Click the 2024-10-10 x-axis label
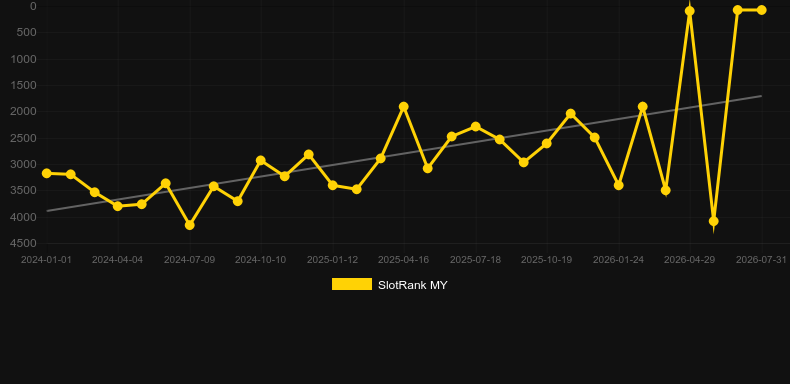 click(260, 260)
